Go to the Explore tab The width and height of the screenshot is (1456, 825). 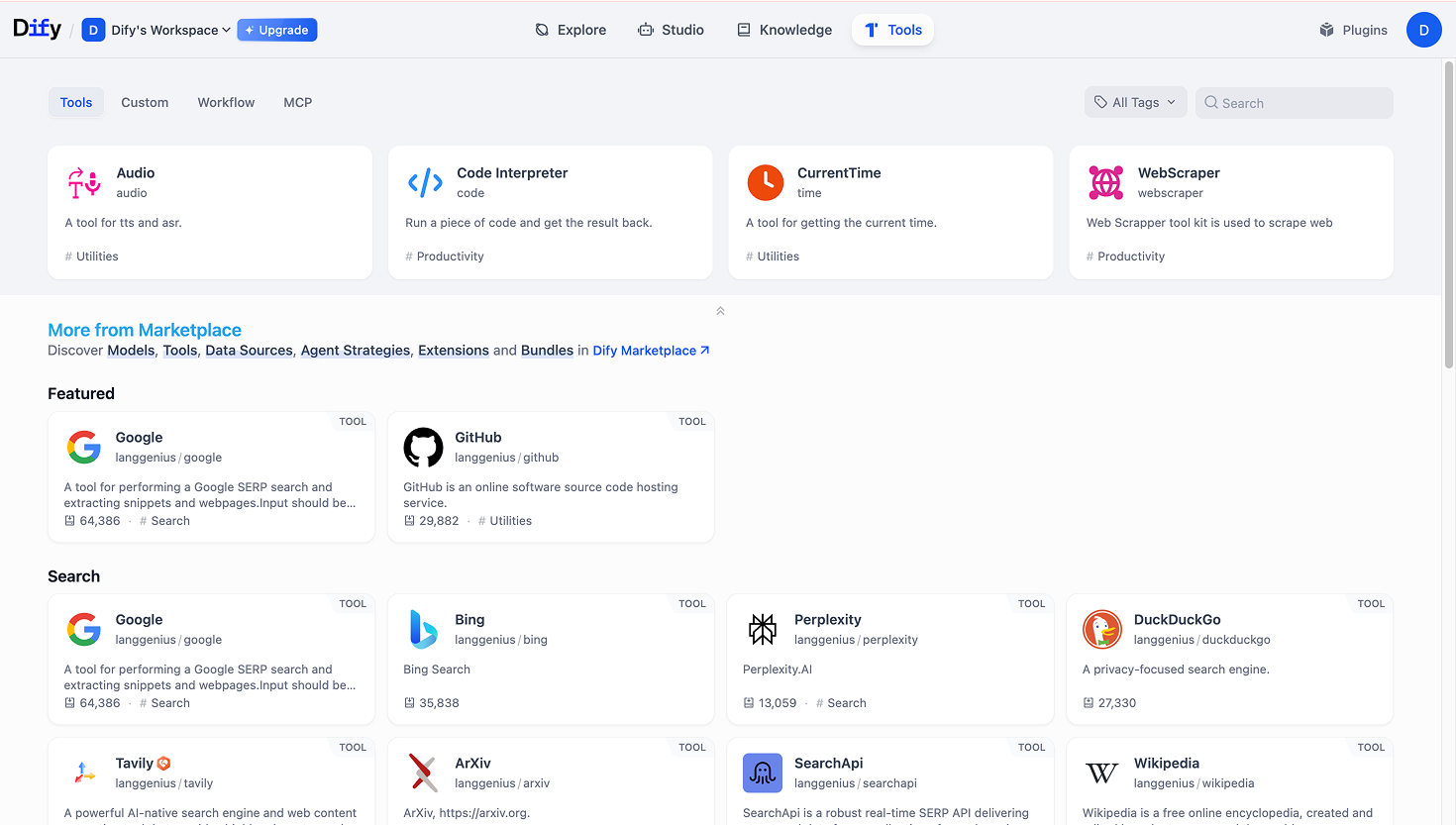pyautogui.click(x=571, y=30)
